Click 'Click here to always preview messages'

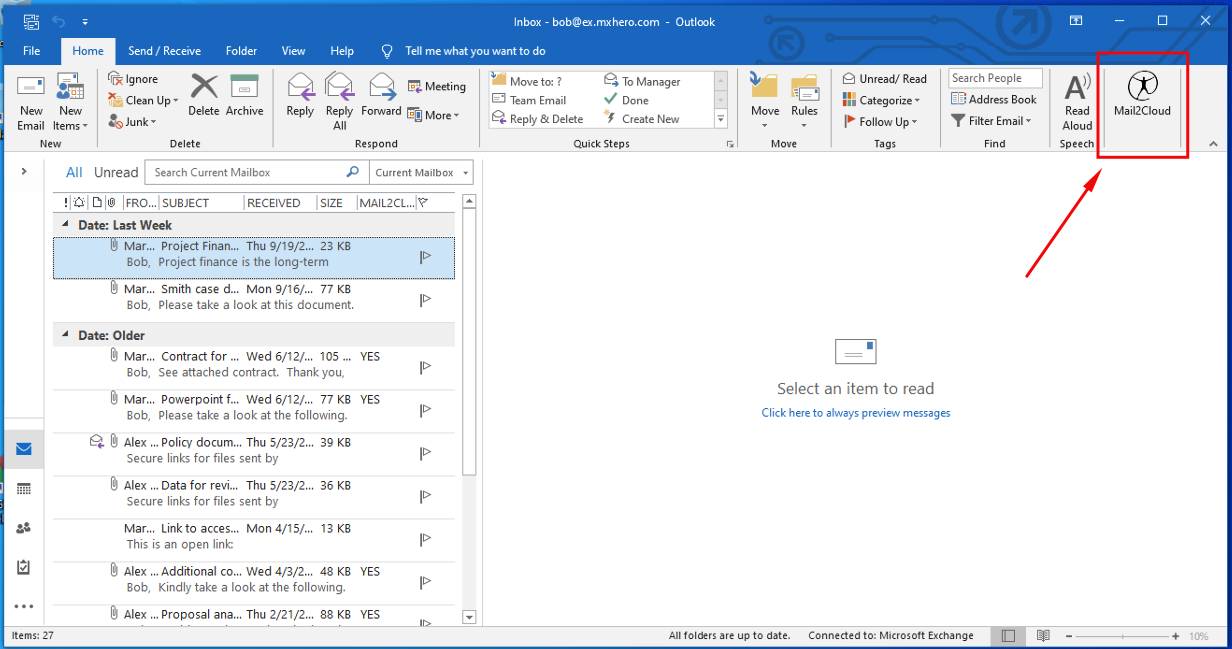coord(856,413)
